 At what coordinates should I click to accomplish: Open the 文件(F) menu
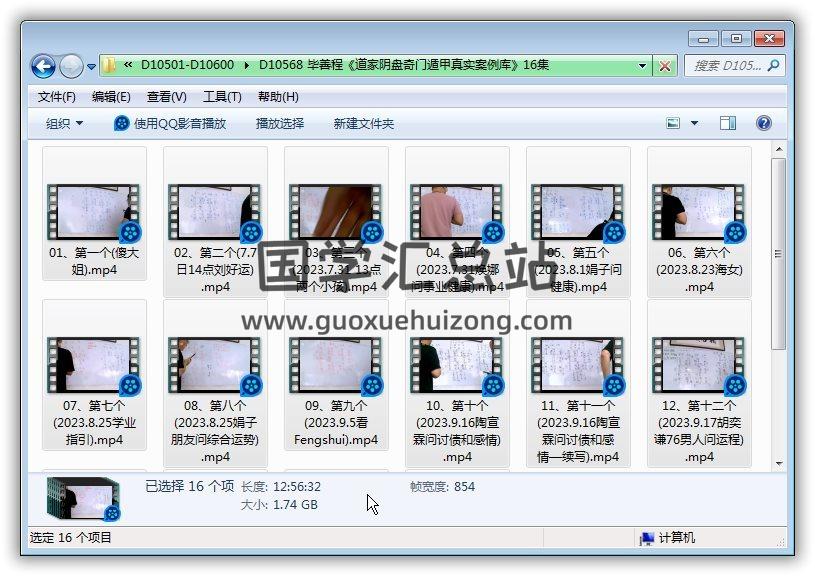click(x=56, y=97)
